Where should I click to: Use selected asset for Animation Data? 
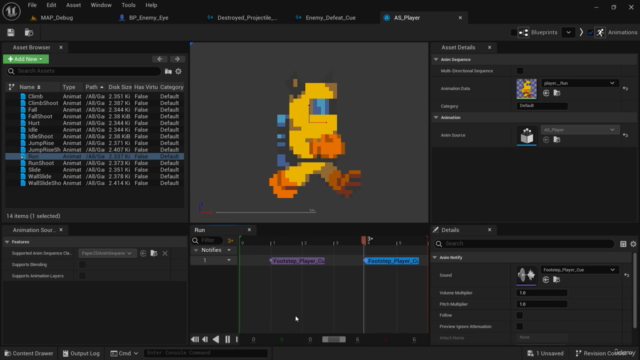tap(546, 93)
